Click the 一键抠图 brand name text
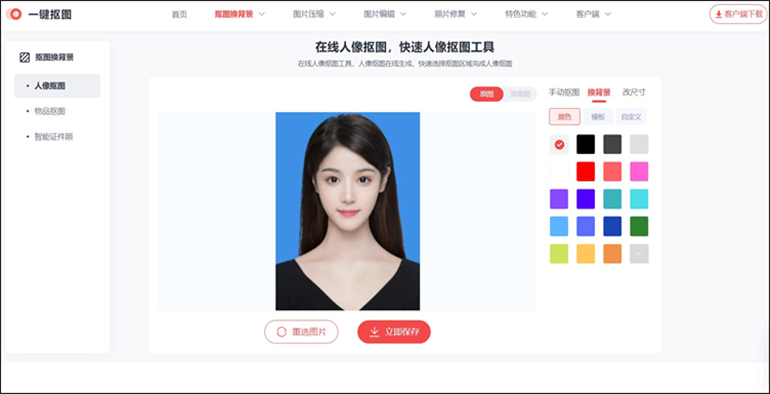Screen dimensions: 770x394 pyautogui.click(x=50, y=15)
